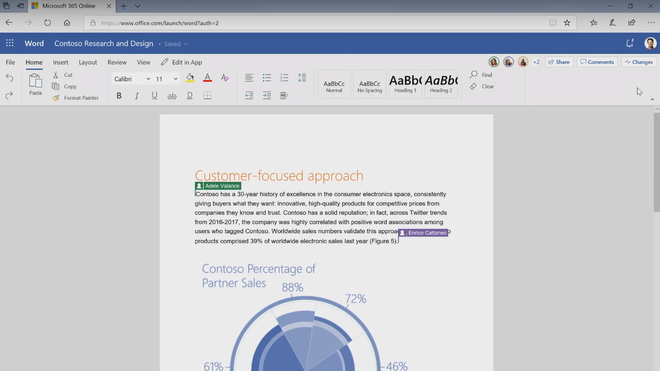Click the Clear button
The image size is (660, 371).
pos(482,86)
